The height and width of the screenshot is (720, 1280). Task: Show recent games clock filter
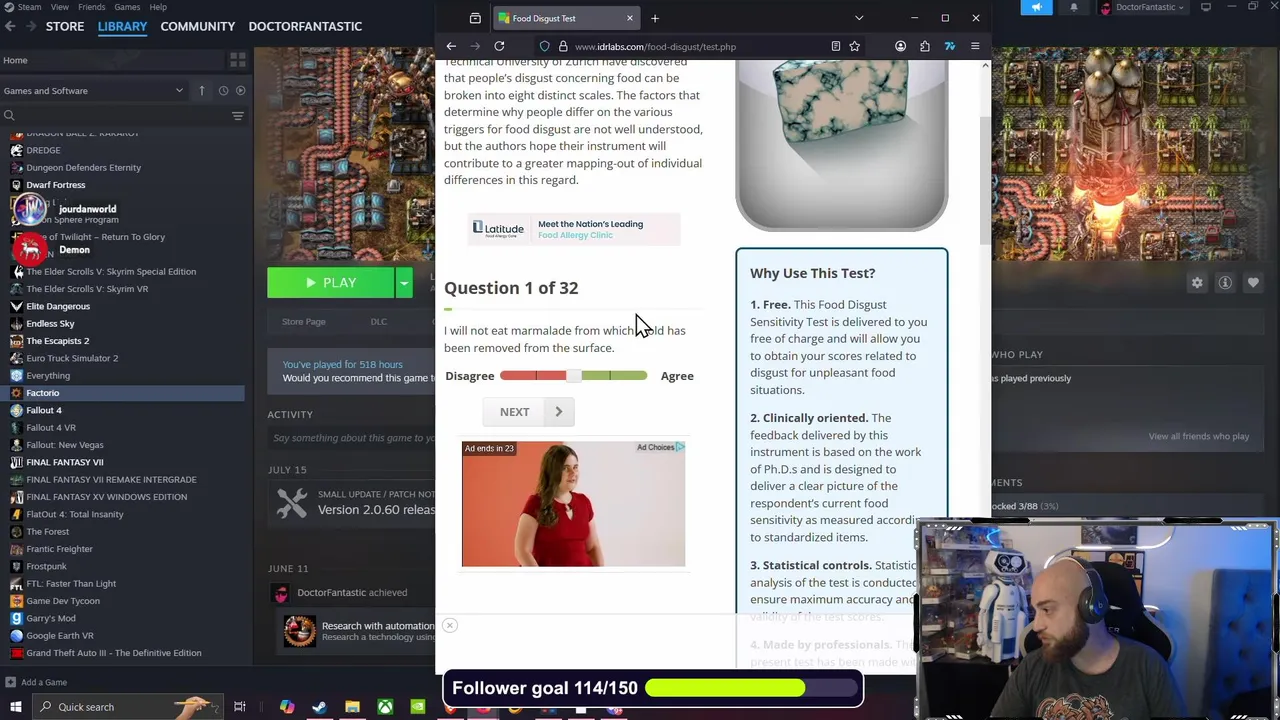223,90
